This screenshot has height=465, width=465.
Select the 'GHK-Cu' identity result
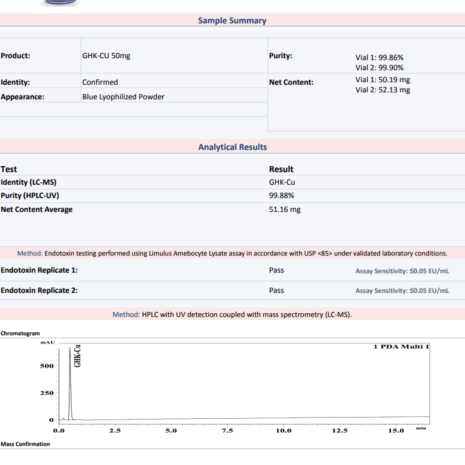(x=282, y=182)
